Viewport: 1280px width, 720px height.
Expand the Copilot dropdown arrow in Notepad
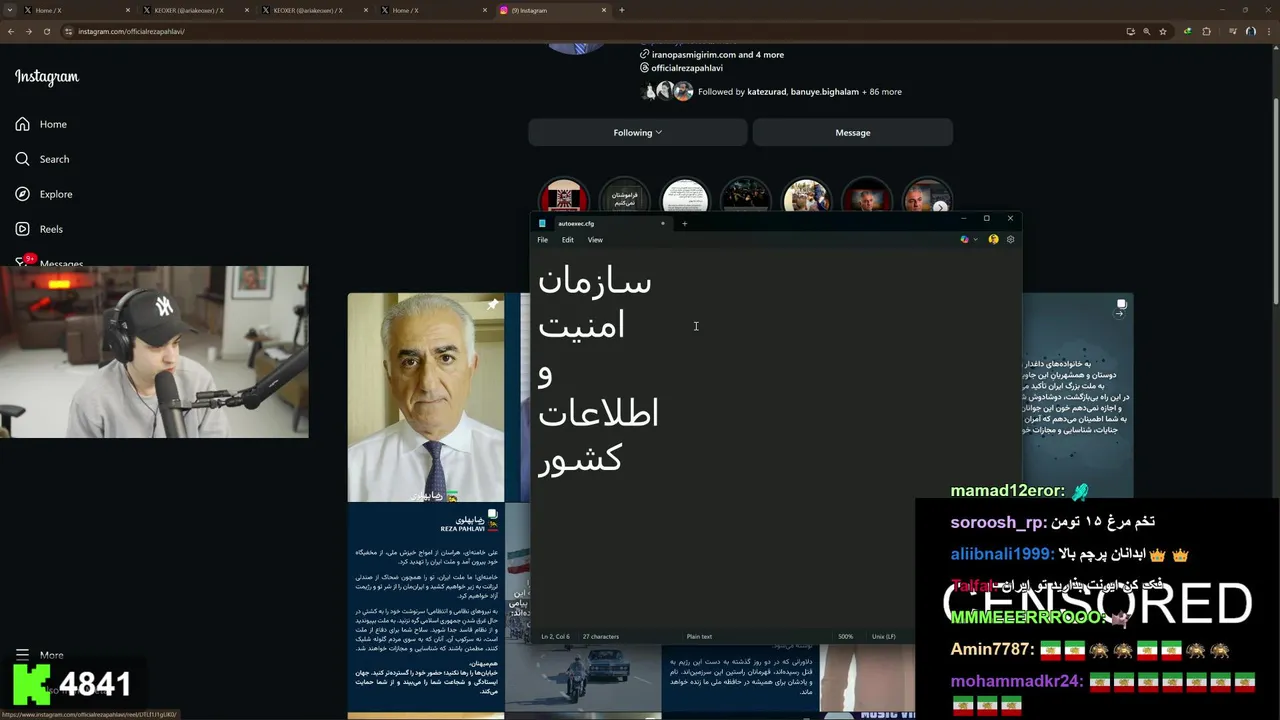tap(975, 240)
